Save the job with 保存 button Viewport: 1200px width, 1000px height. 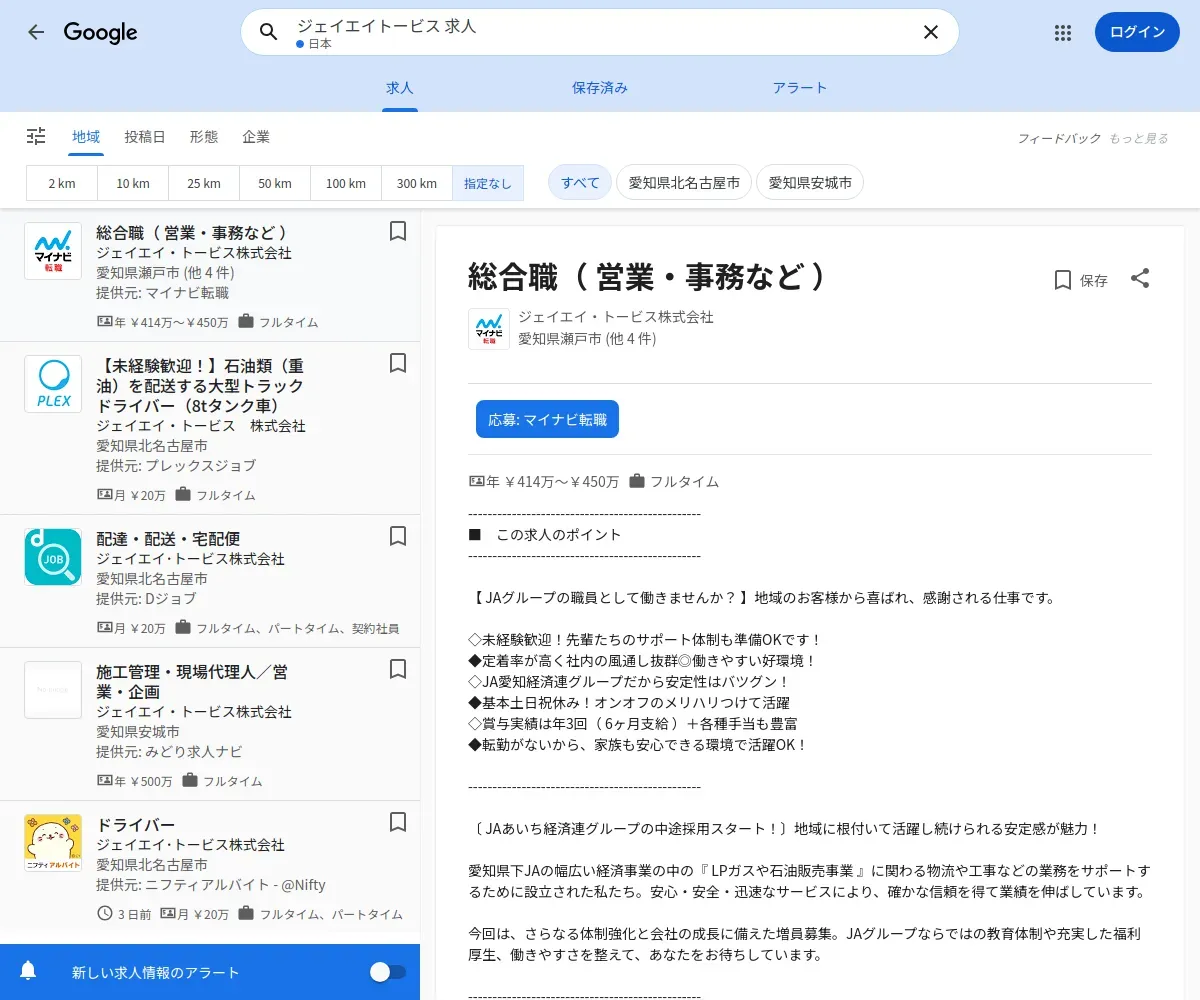(1081, 280)
